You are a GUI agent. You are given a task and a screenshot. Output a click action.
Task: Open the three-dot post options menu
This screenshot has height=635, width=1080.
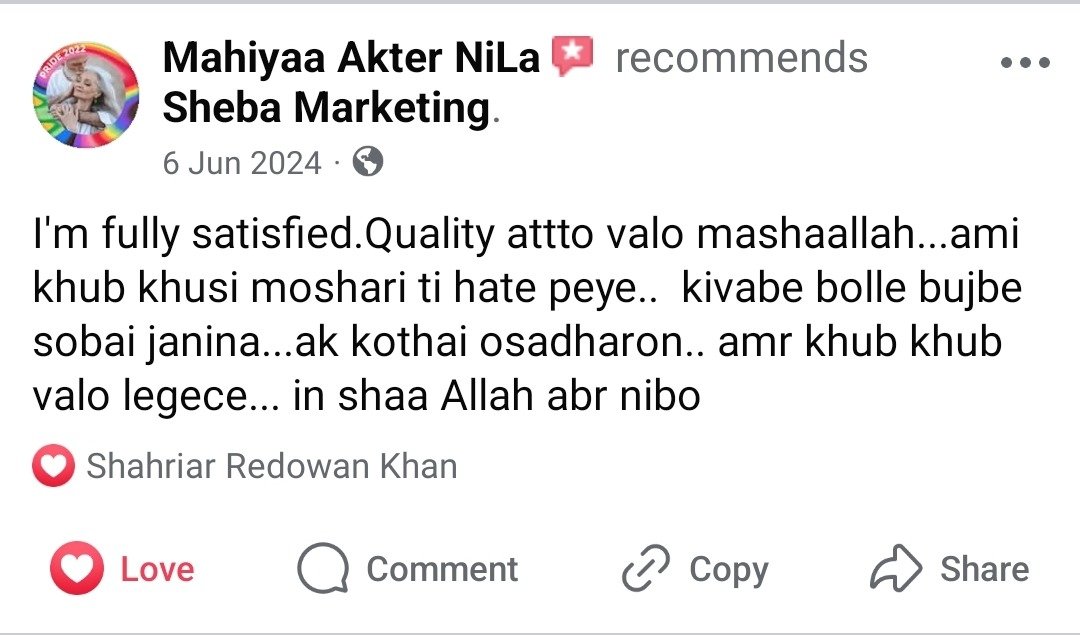[x=1025, y=62]
